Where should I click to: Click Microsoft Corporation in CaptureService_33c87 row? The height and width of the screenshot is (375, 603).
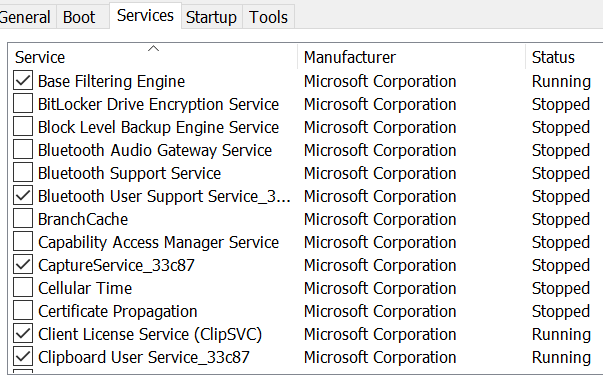point(380,266)
